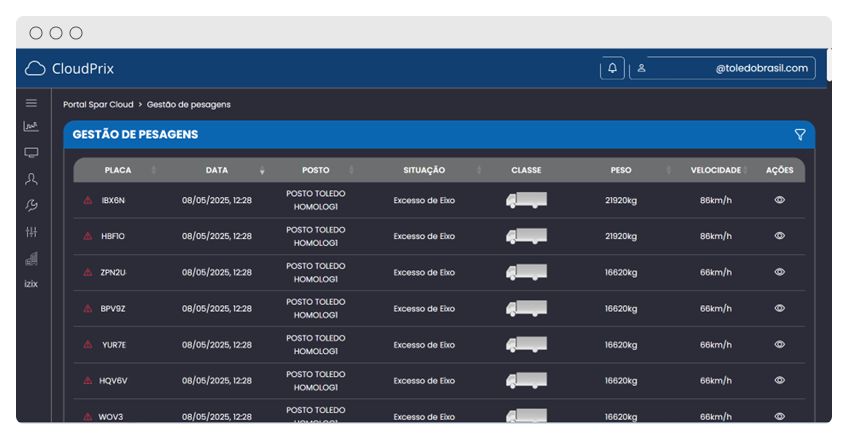Click the building reports sidebar icon

point(31,259)
